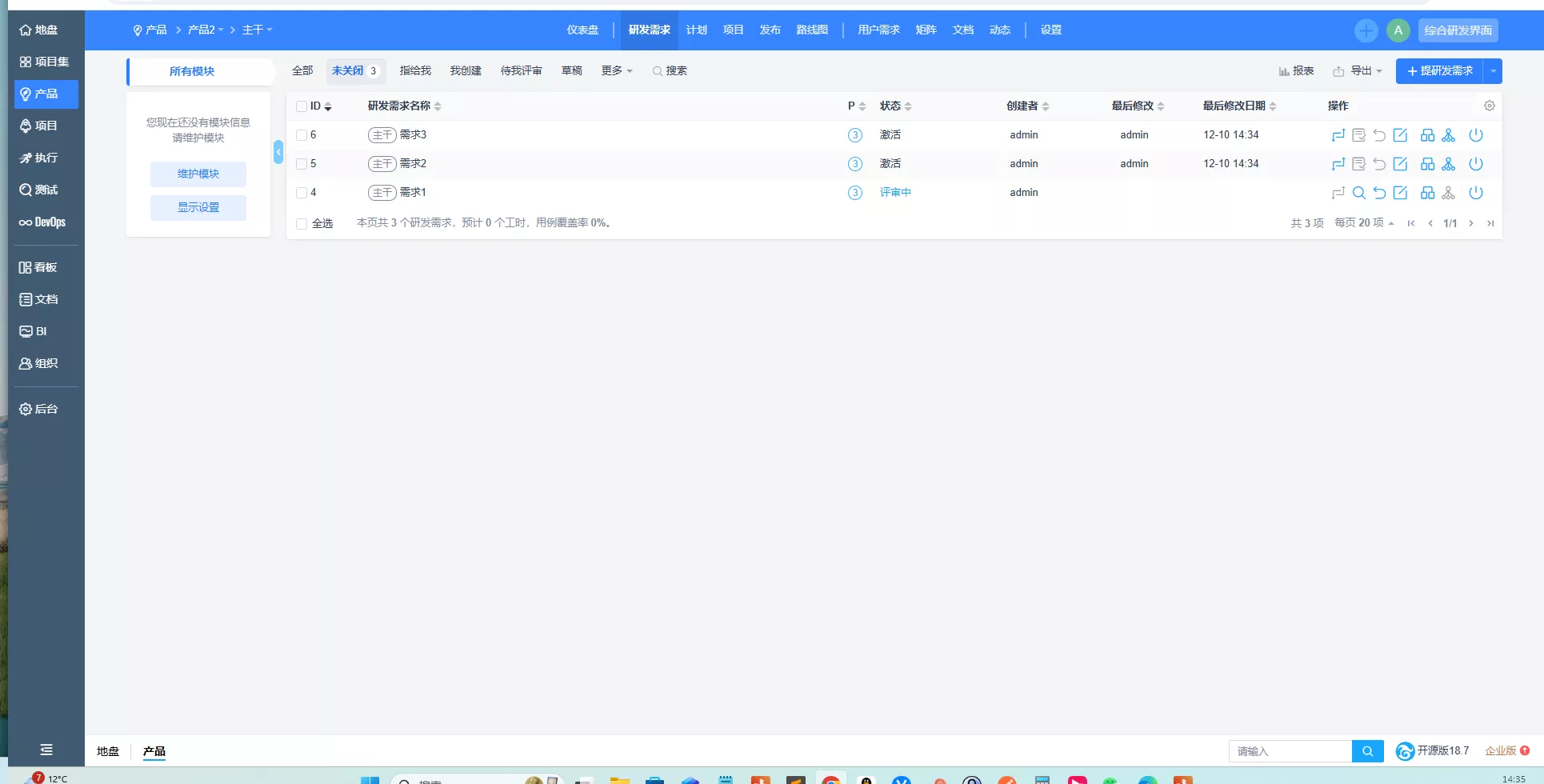Check the checkbox for requirement ID 4
Viewport: 1544px width, 784px height.
click(302, 193)
